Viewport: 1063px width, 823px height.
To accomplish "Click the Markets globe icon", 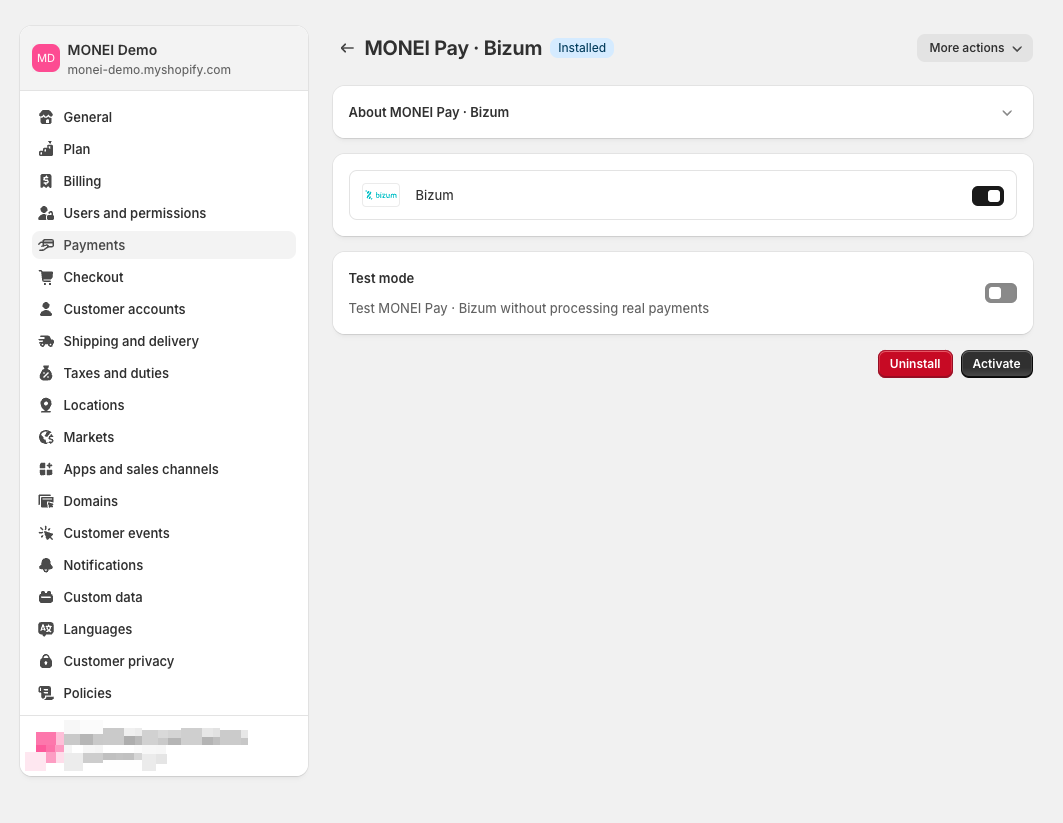I will (46, 437).
